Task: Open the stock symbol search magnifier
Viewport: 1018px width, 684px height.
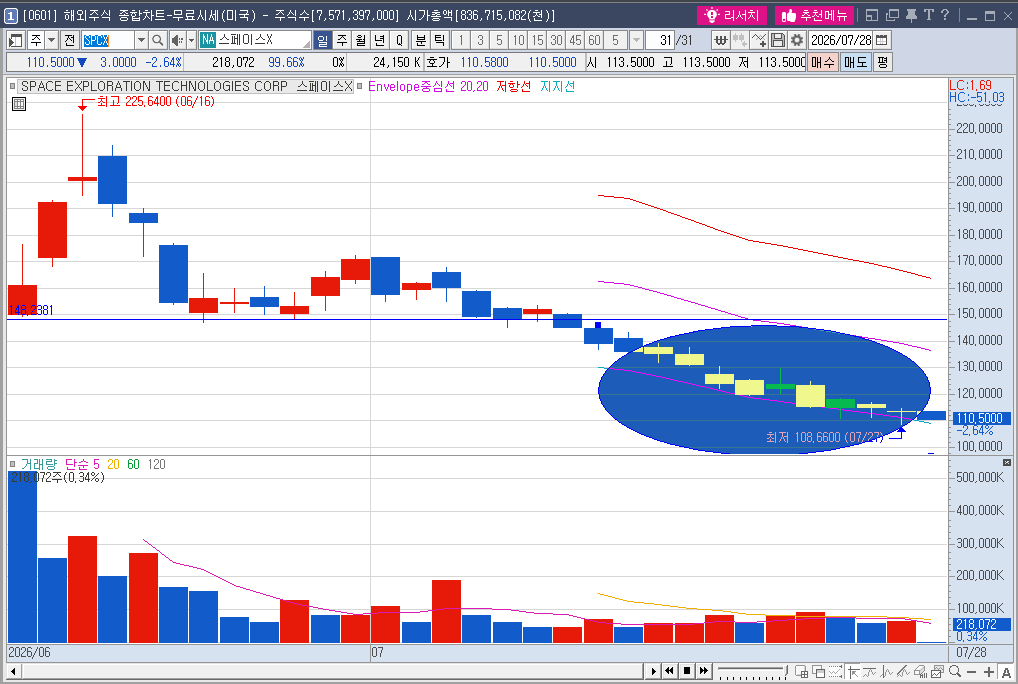Action: pos(157,40)
